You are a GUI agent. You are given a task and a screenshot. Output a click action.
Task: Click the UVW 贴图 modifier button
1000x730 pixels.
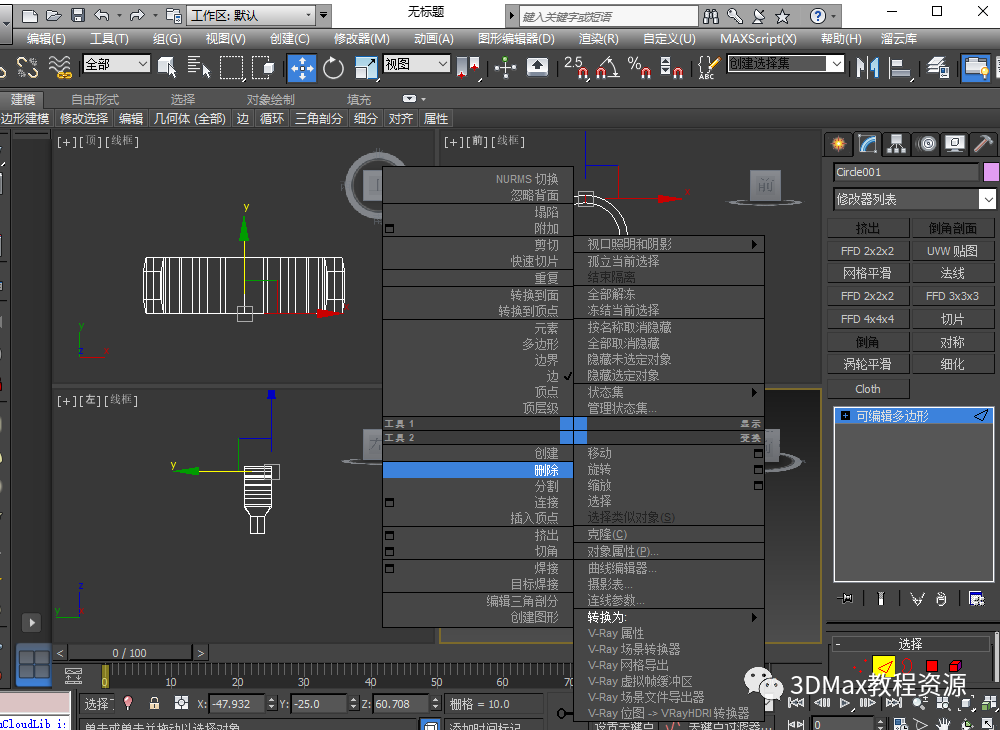(952, 251)
